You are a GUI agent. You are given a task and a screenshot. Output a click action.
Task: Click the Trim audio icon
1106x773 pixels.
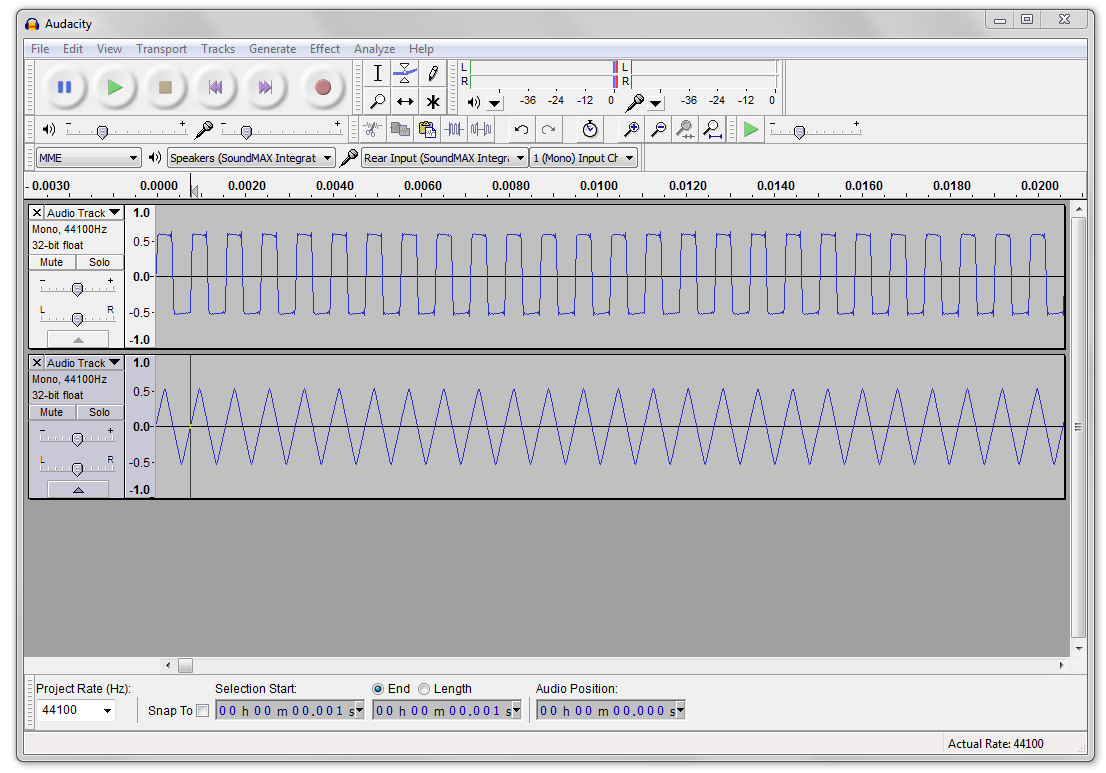[x=455, y=129]
